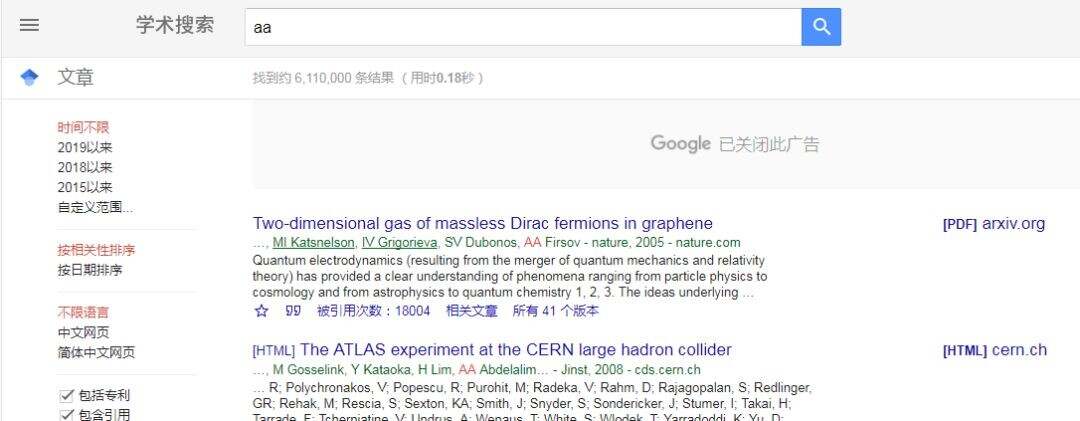Click into the search box containing aa

[523, 27]
